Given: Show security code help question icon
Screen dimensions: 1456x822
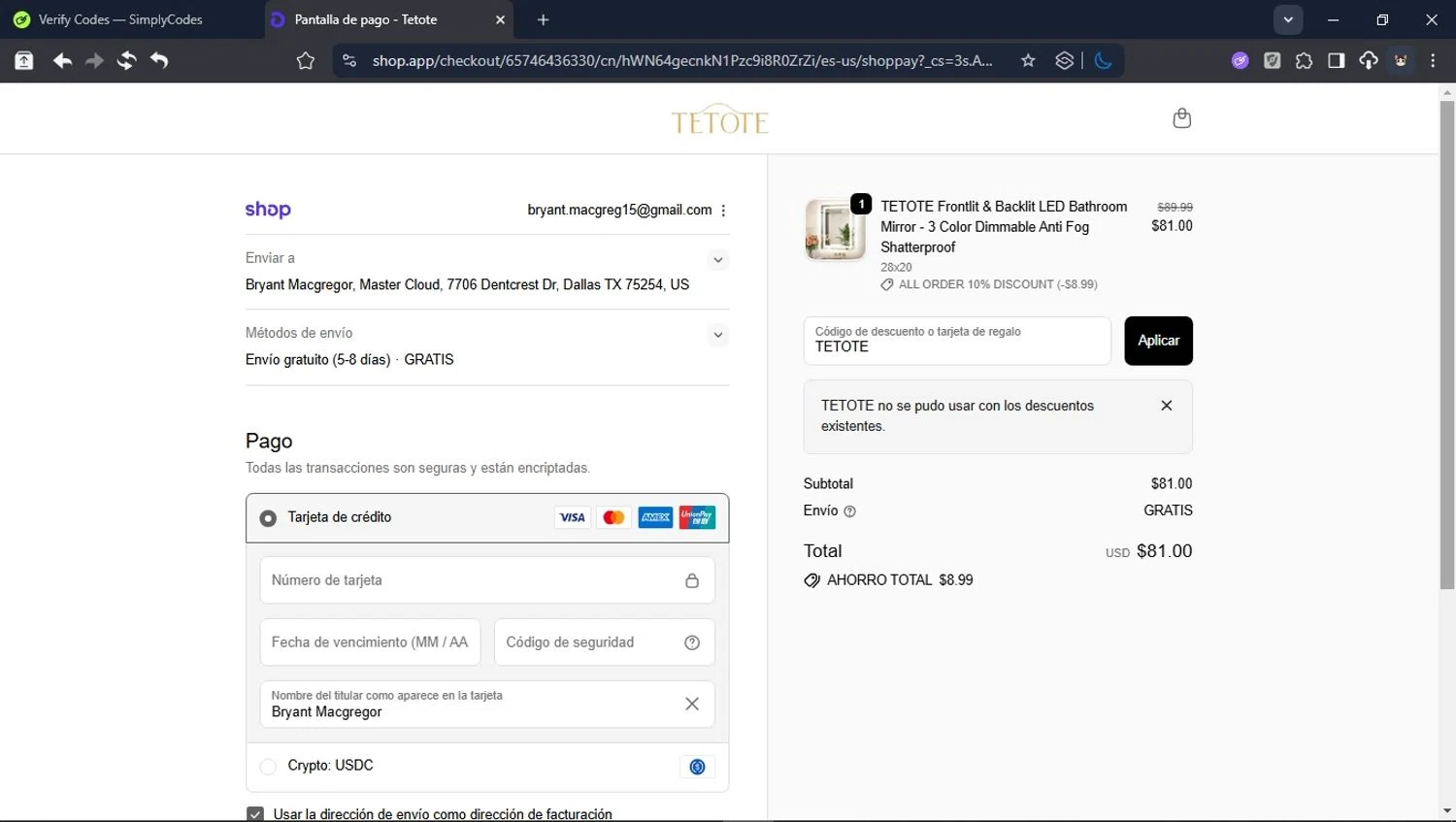Looking at the screenshot, I should click(x=692, y=642).
